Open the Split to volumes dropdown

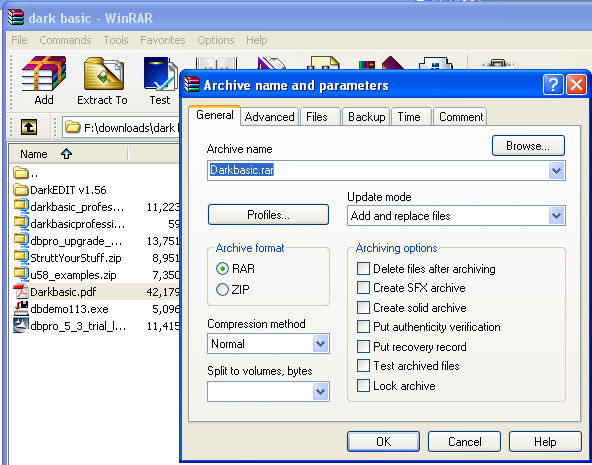click(320, 391)
